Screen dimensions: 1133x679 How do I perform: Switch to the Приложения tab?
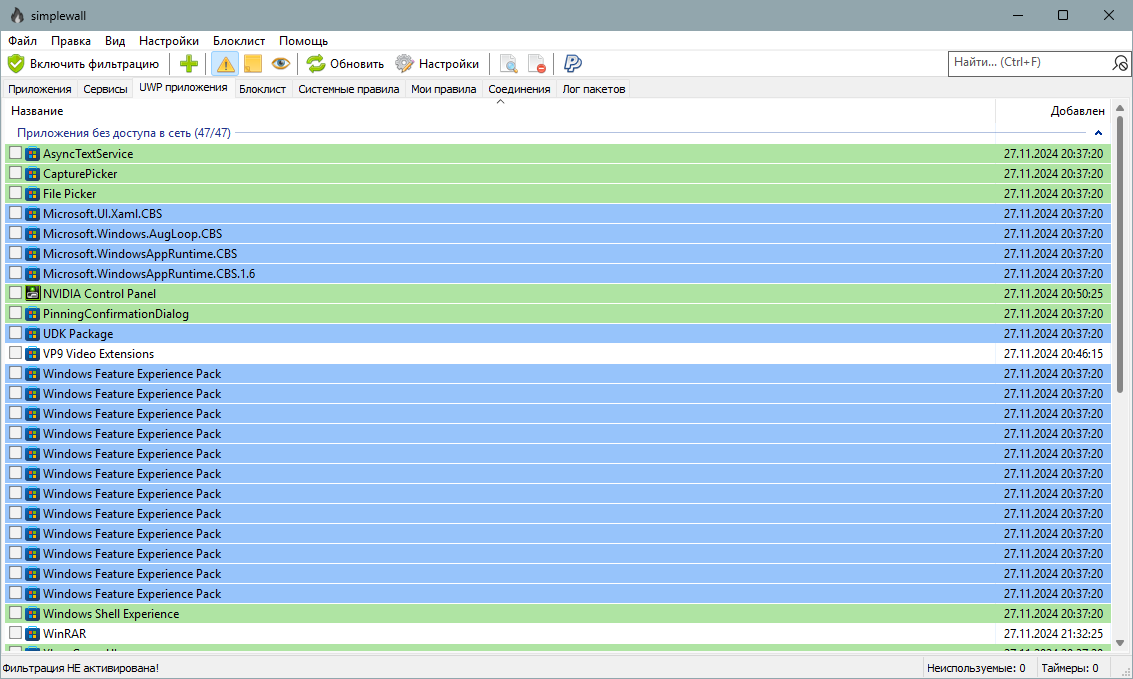[40, 89]
